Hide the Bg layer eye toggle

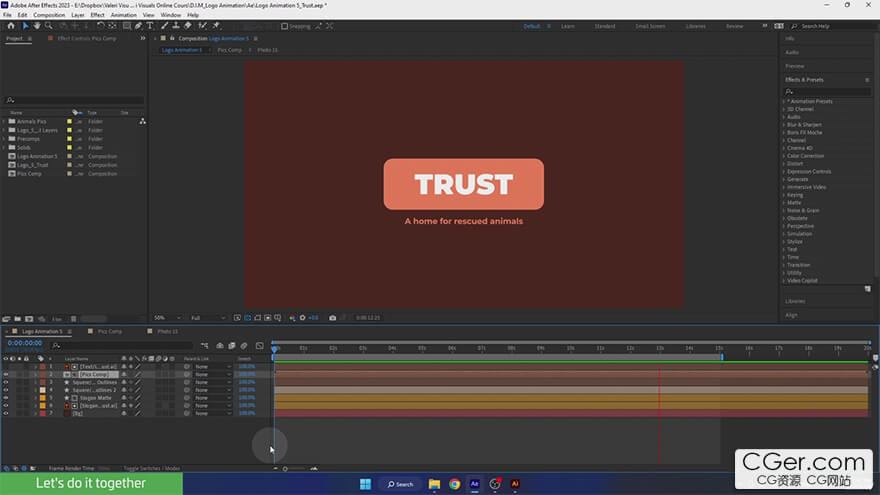[x=6, y=413]
